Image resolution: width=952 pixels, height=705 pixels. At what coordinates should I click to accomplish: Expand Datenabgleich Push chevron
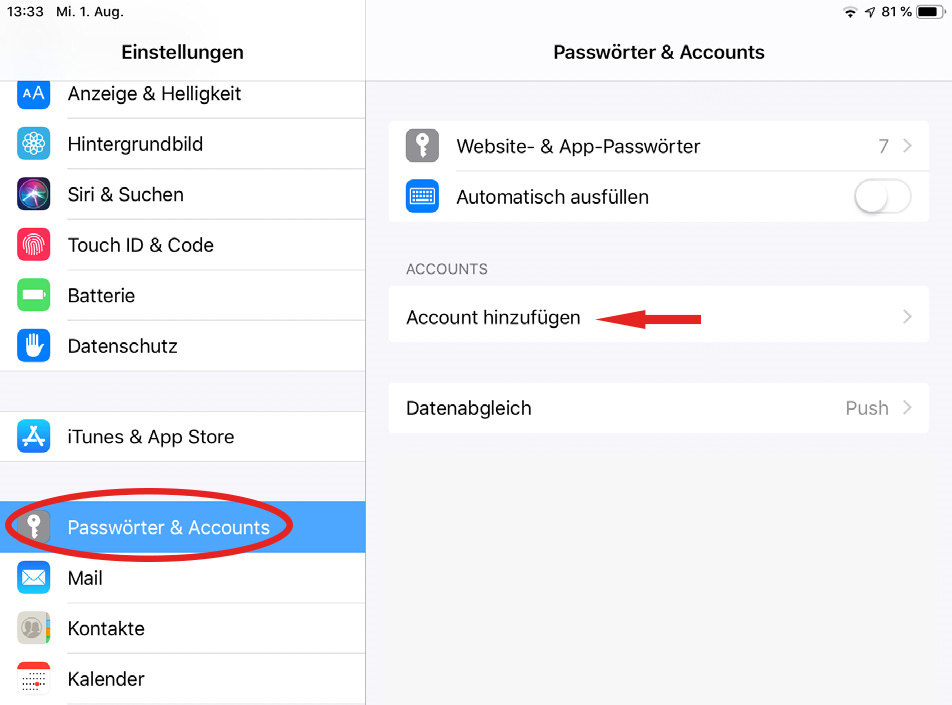tap(908, 408)
